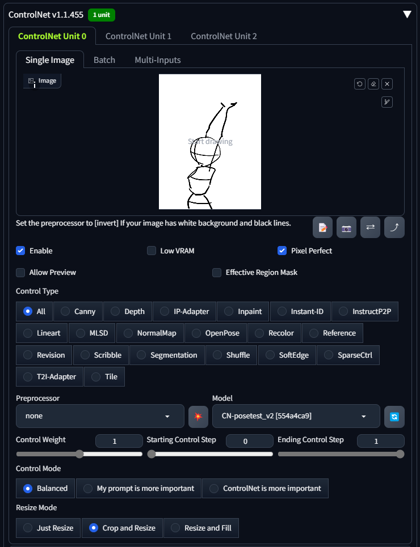This screenshot has height=547, width=420.
Task: Switch to ControlNet Unit 2 tab
Action: click(224, 36)
